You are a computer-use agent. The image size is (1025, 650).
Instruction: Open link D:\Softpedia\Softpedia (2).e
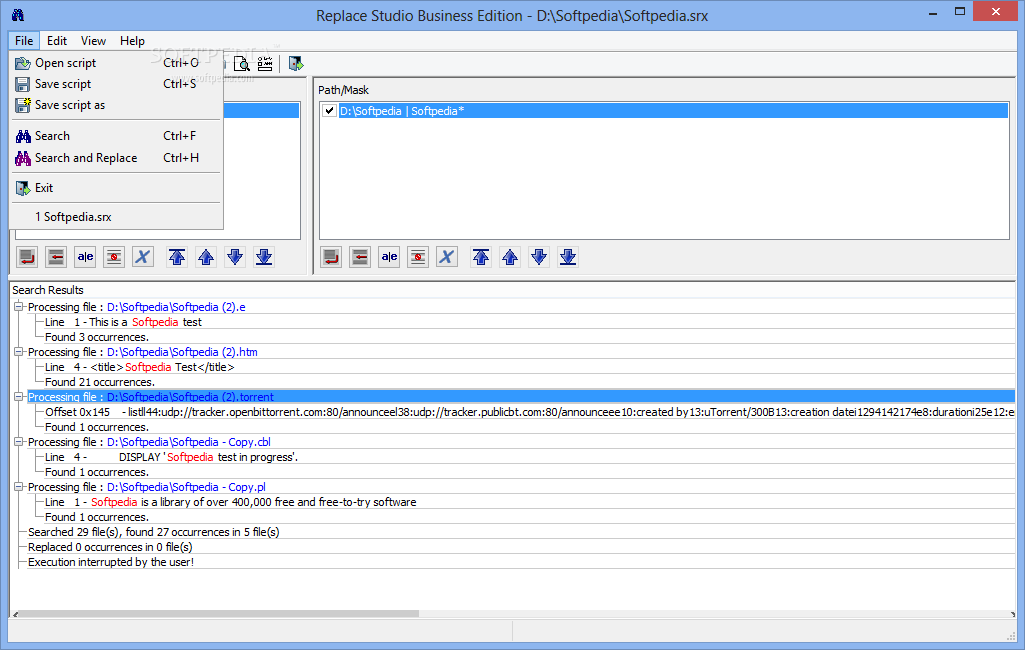pyautogui.click(x=176, y=307)
